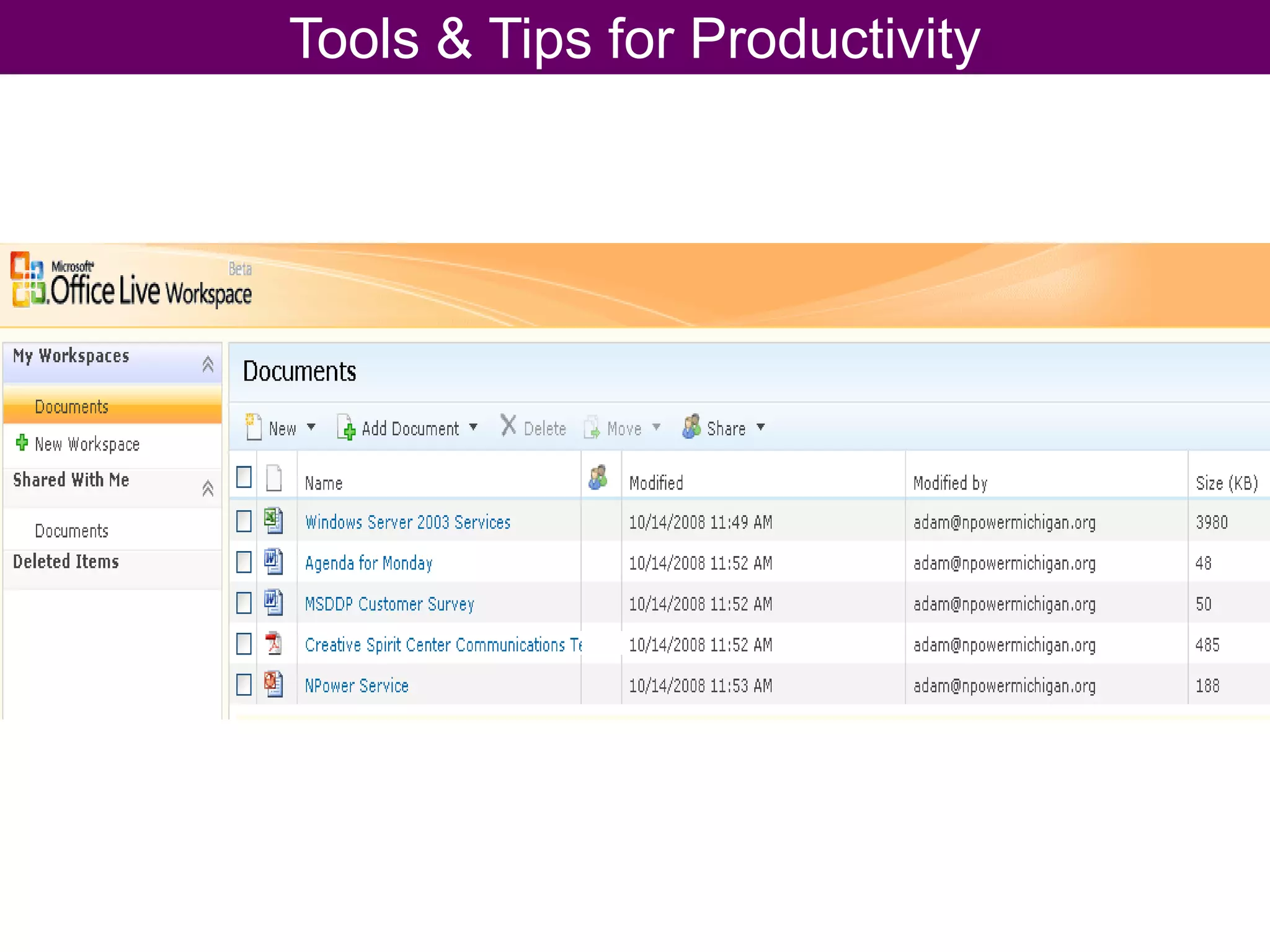Screen dimensions: 1270x952
Task: Click the green plus New Workspace icon
Action: 22,443
